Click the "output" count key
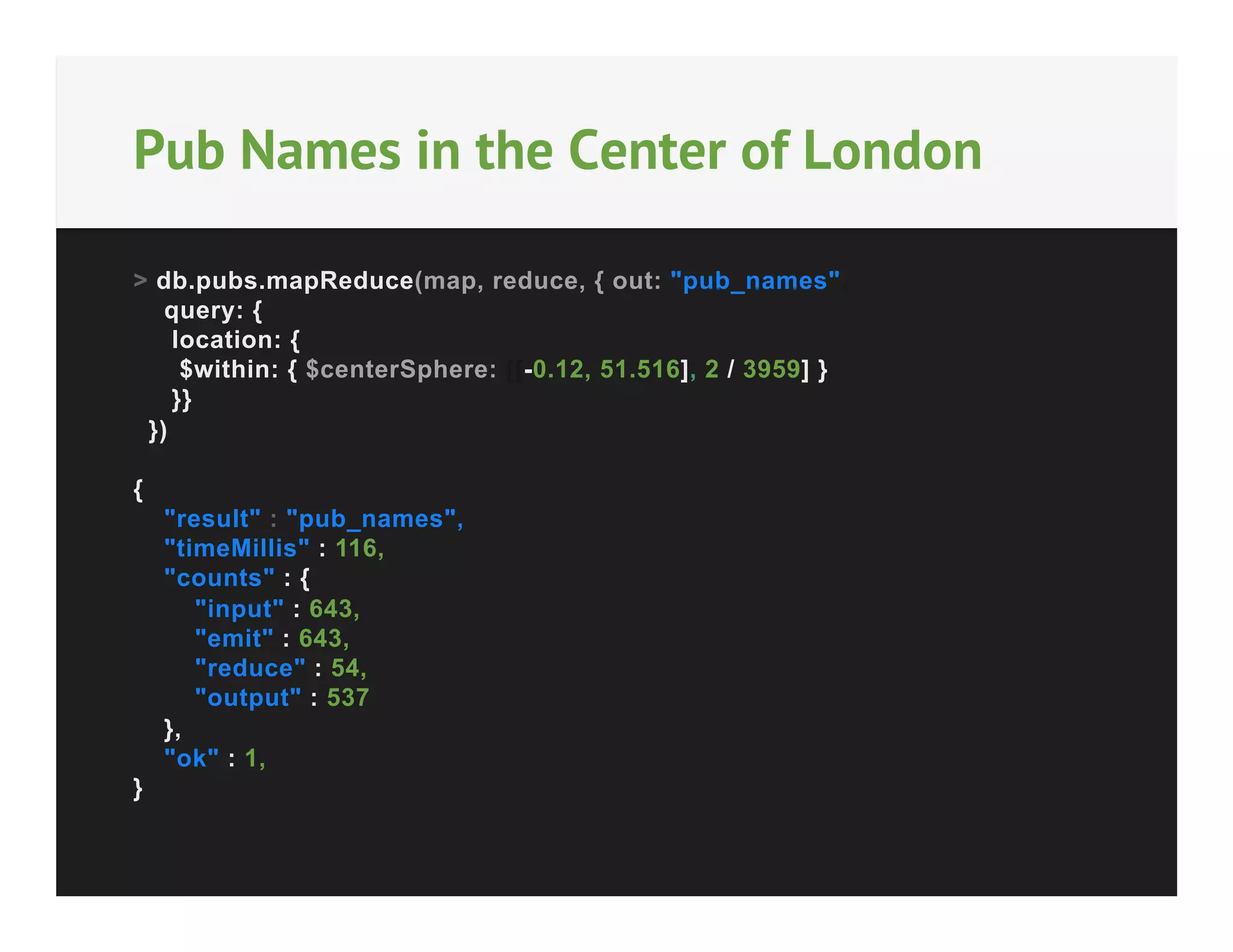1233x952 pixels. click(x=247, y=697)
